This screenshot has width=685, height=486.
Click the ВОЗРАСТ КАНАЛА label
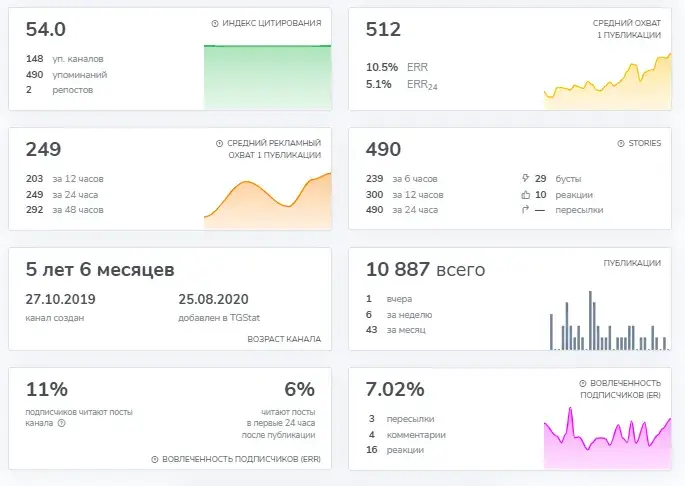(x=284, y=339)
